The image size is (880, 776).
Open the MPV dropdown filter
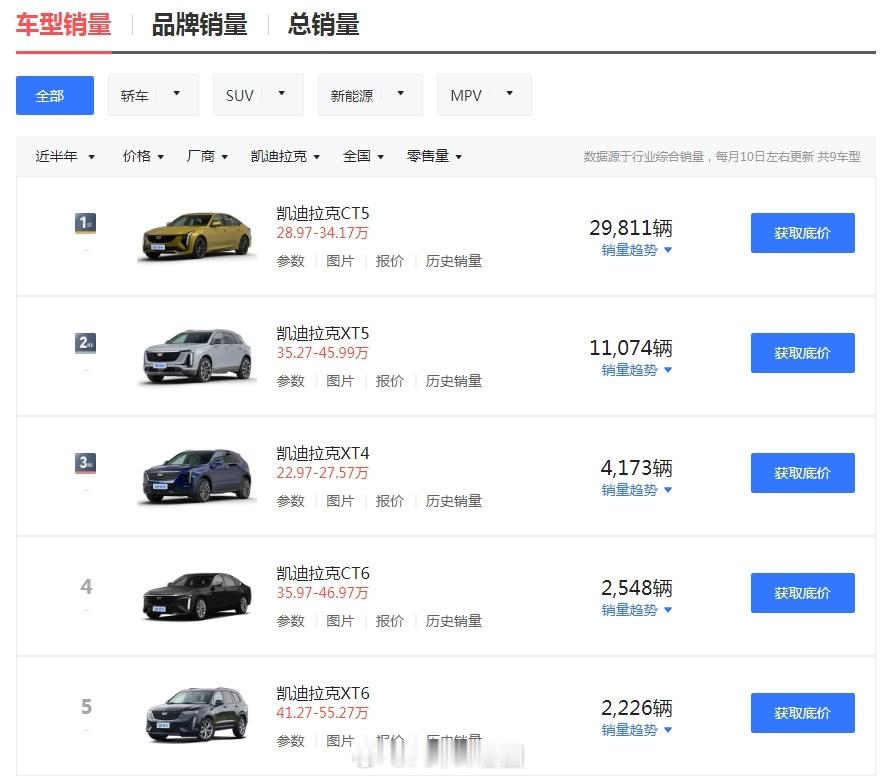[x=484, y=95]
